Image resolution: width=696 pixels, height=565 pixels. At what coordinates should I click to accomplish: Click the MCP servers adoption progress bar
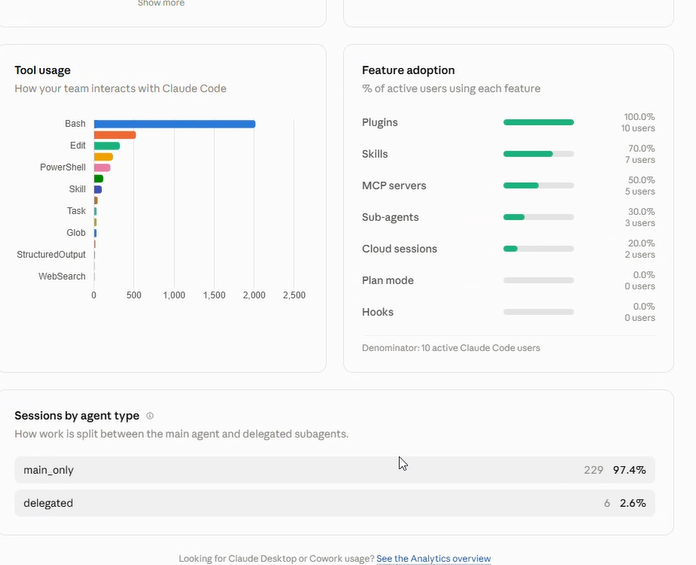click(x=538, y=186)
